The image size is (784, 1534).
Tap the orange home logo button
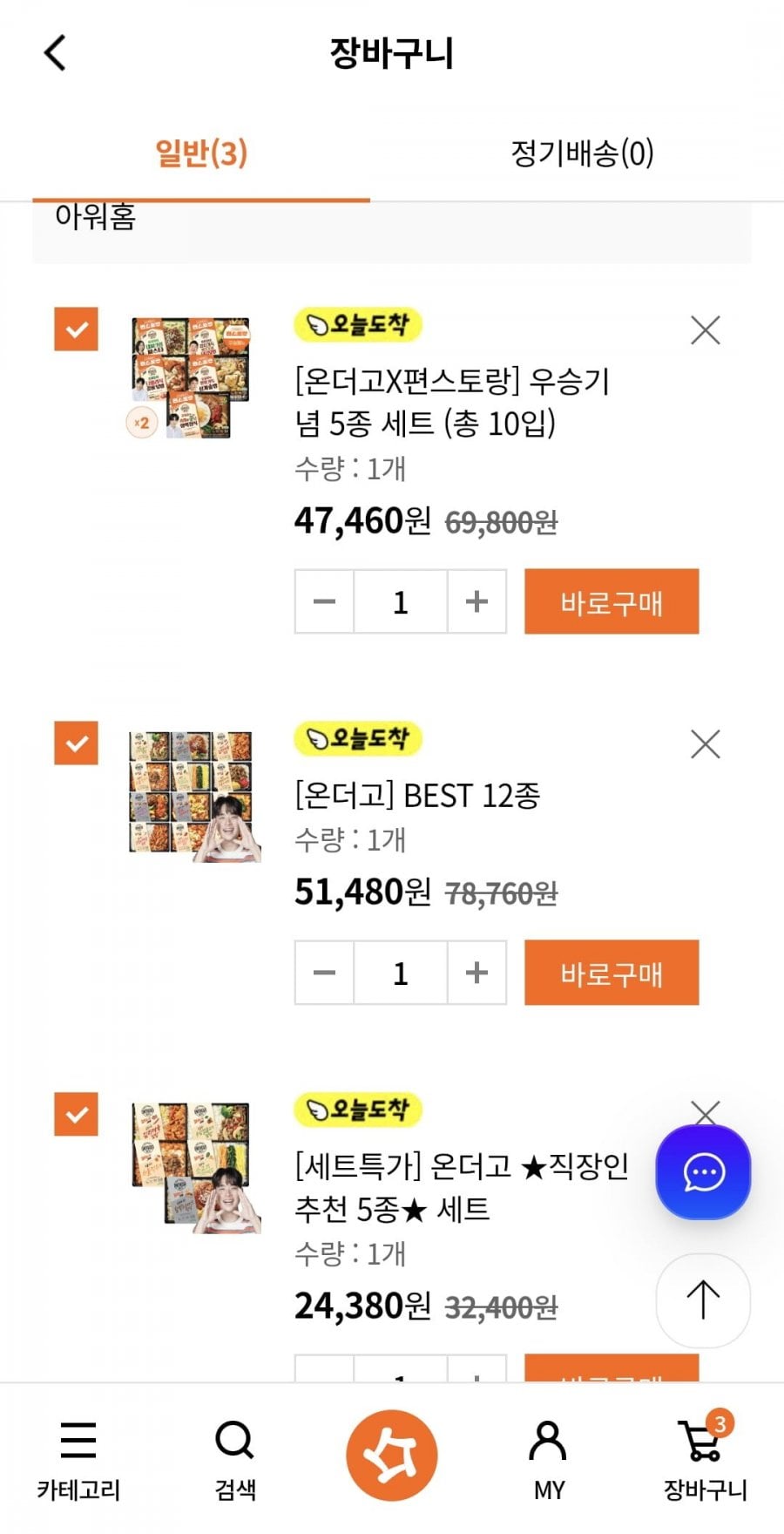391,1455
